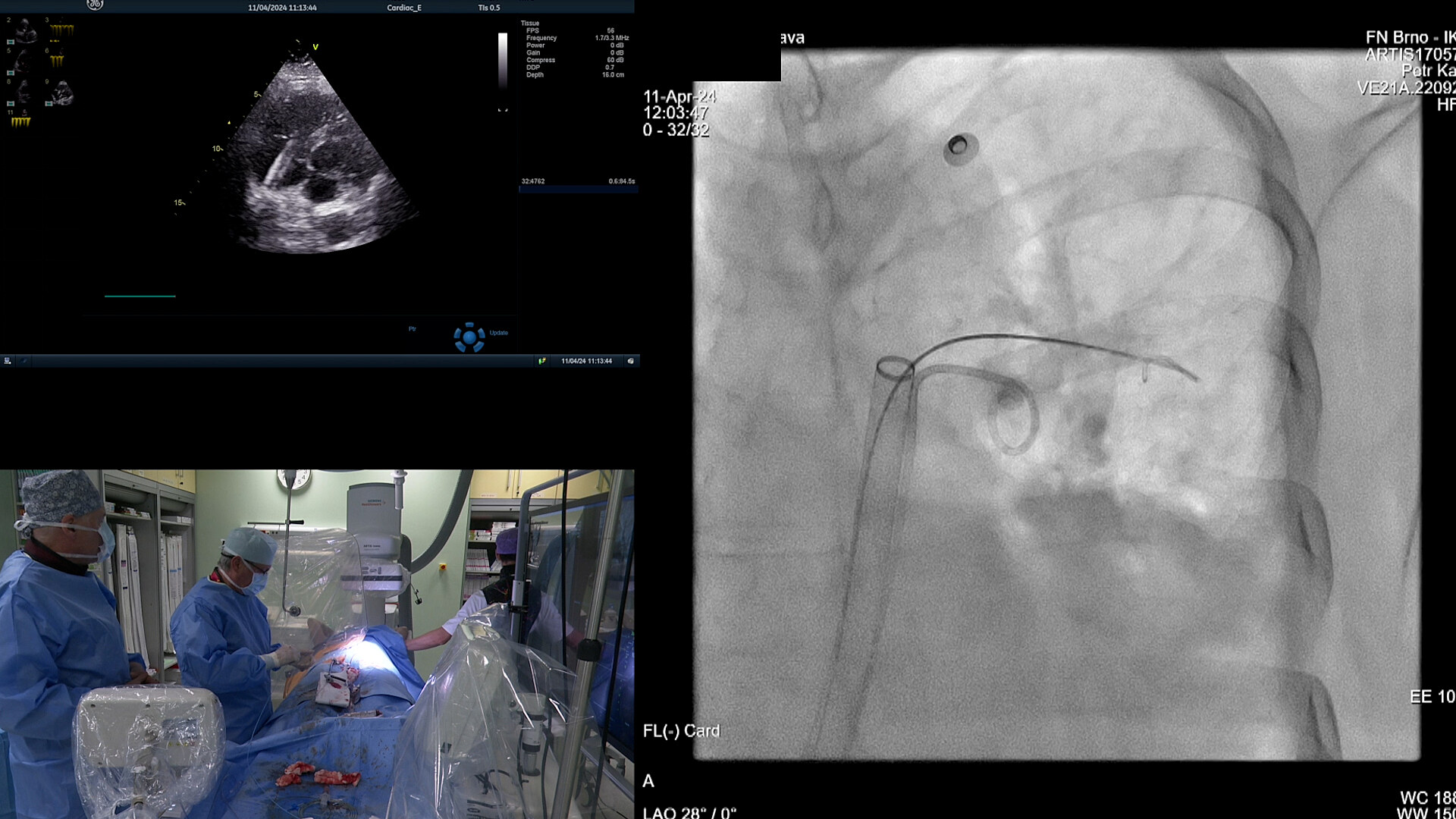Click the GE logo in the header
The image size is (1456, 819).
click(95, 5)
